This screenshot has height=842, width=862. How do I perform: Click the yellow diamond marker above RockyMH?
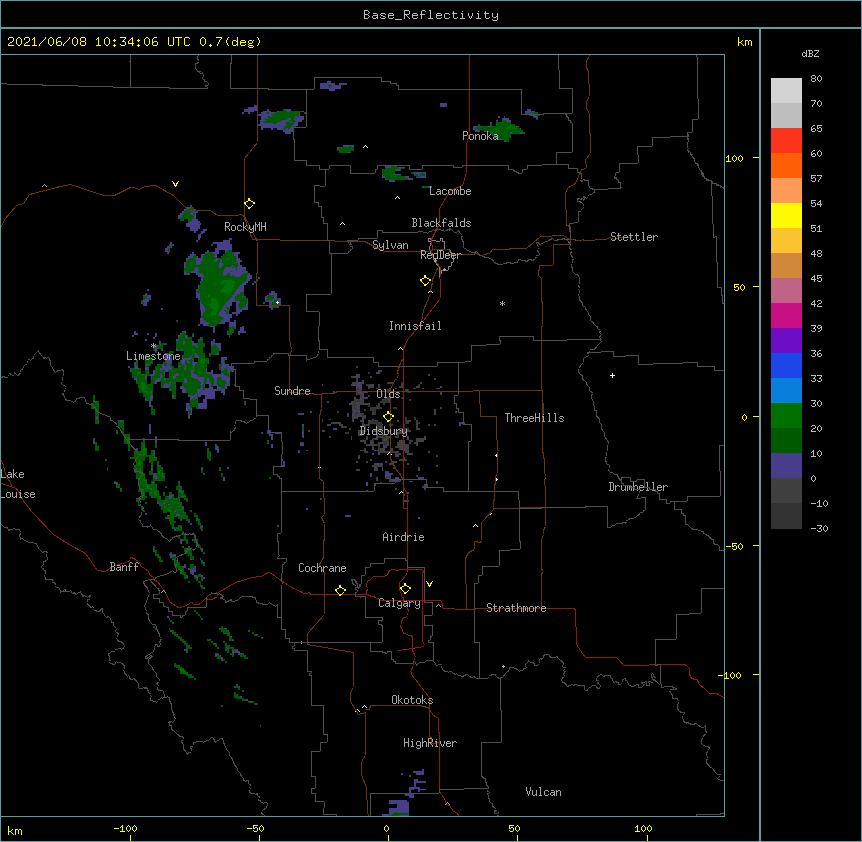click(x=249, y=204)
